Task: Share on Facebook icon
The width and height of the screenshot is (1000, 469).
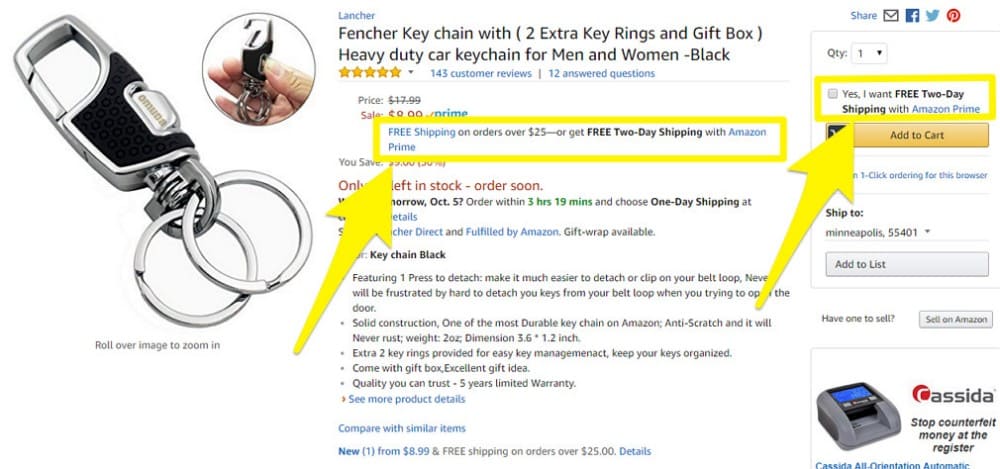Action: (x=912, y=15)
